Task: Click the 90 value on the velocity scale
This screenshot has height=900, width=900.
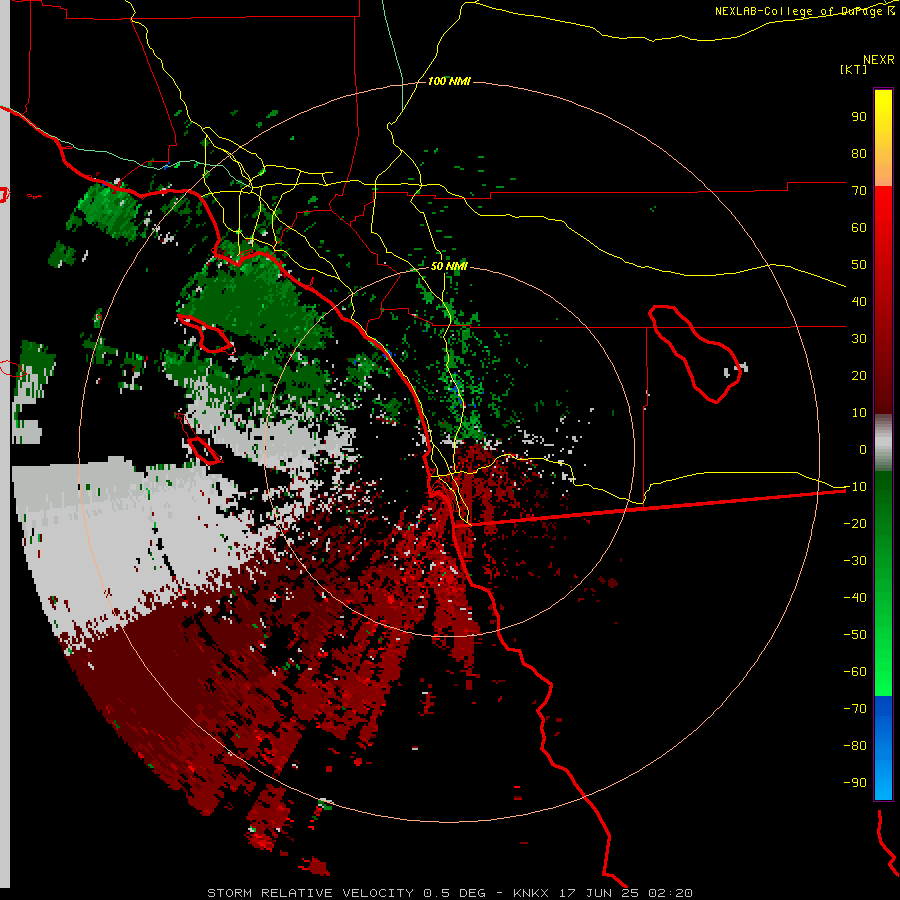Action: 859,117
